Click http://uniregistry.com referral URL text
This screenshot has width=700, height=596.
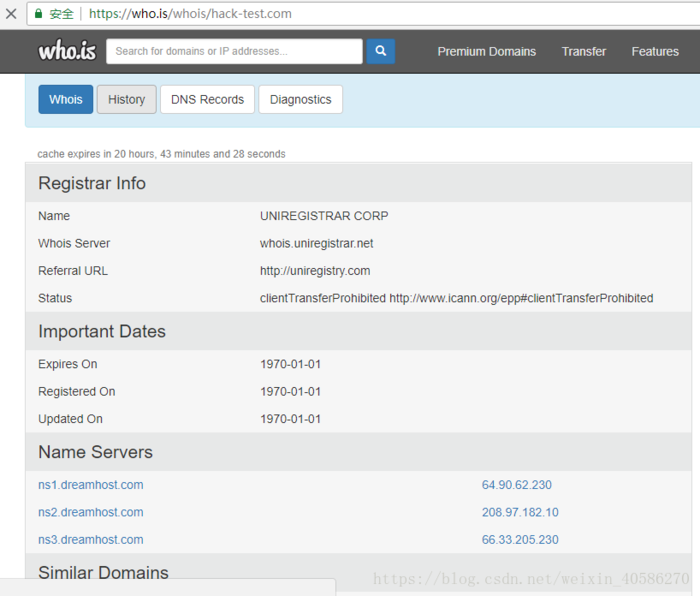[315, 271]
